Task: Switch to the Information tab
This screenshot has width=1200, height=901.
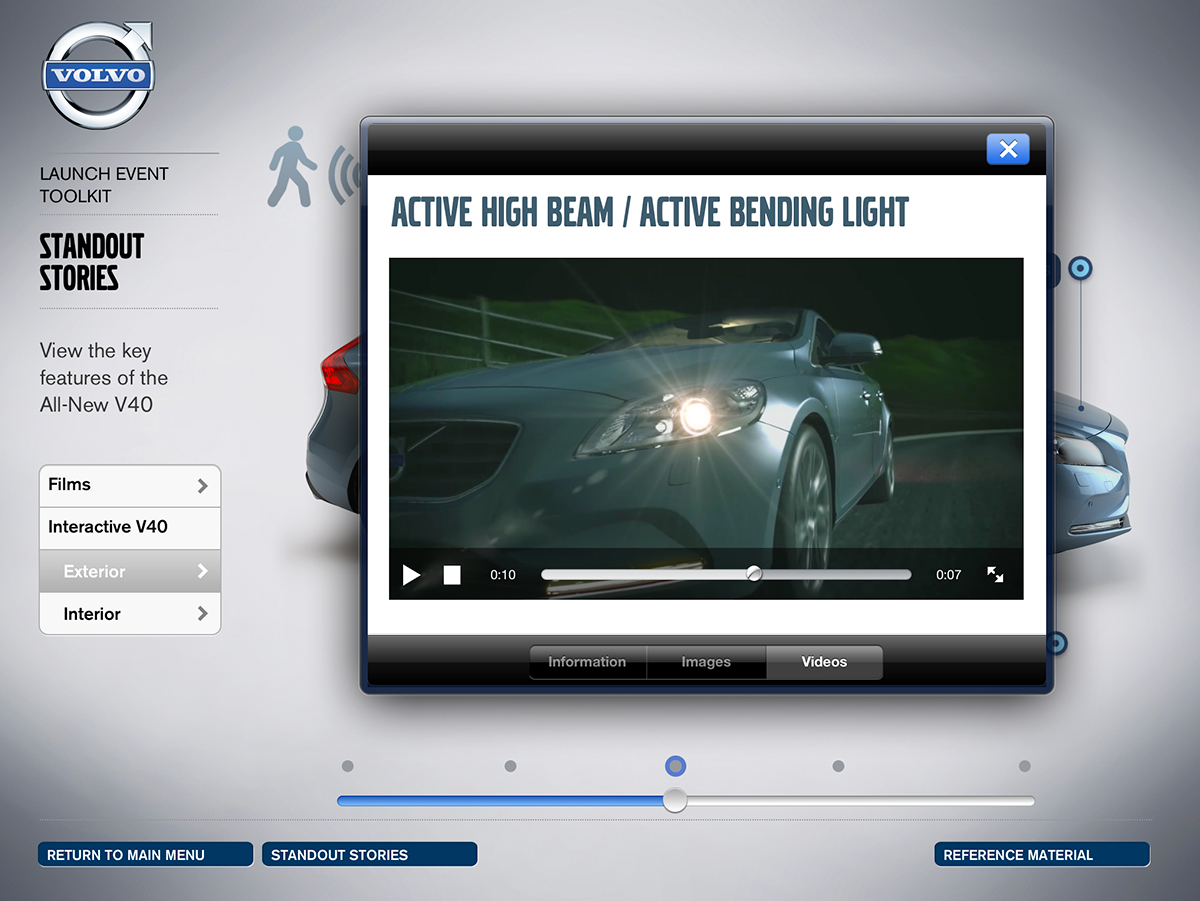Action: tap(587, 662)
